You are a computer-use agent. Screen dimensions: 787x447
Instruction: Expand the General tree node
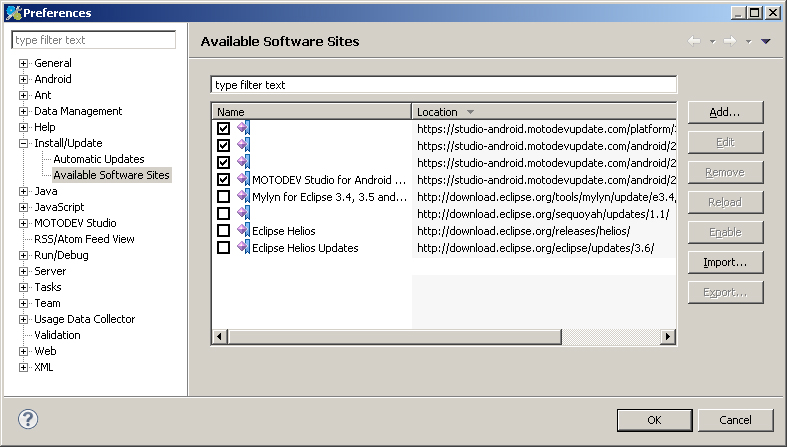23,63
